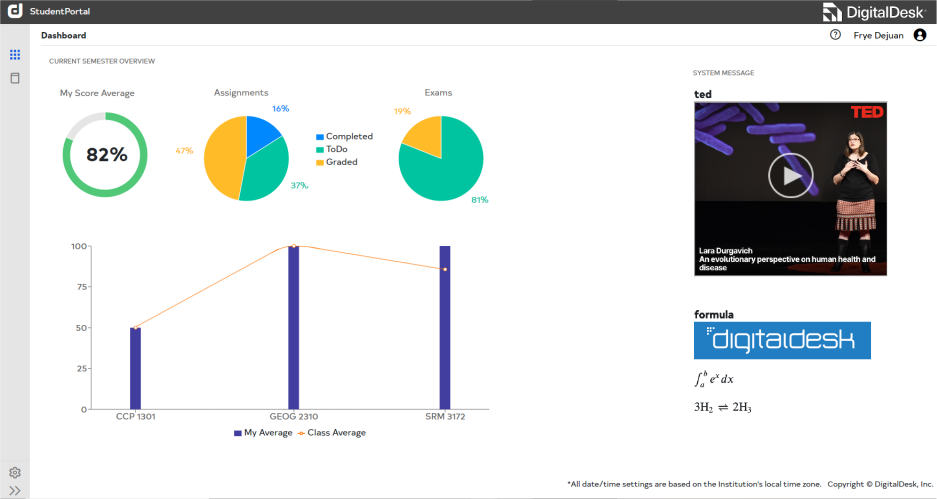
Task: Click the 82% score average ring
Action: tap(105, 155)
